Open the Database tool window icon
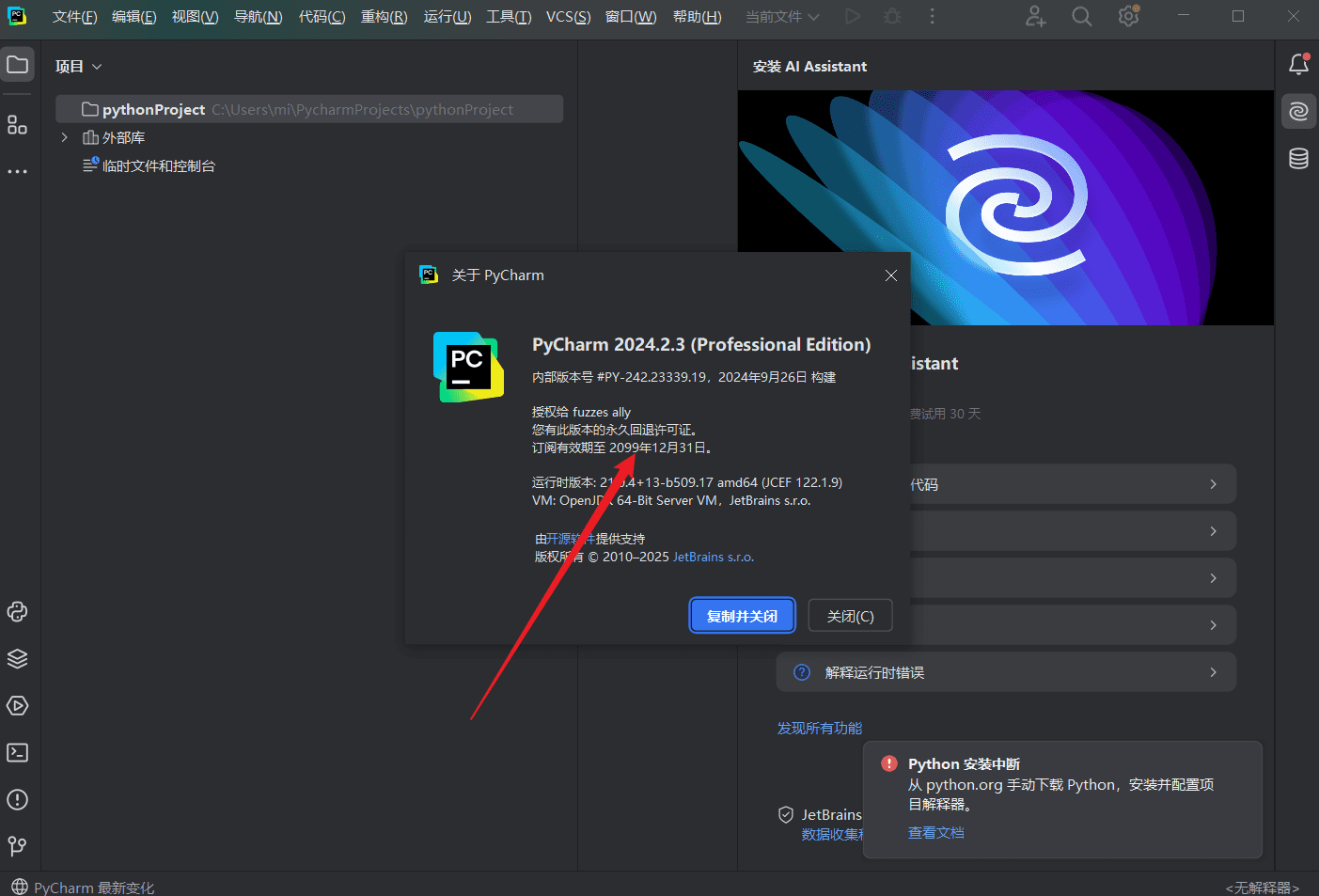 point(1298,158)
